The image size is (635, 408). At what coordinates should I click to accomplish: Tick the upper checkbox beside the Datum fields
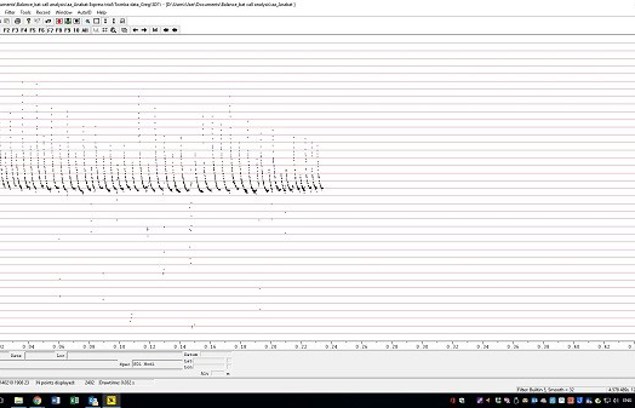230,361
